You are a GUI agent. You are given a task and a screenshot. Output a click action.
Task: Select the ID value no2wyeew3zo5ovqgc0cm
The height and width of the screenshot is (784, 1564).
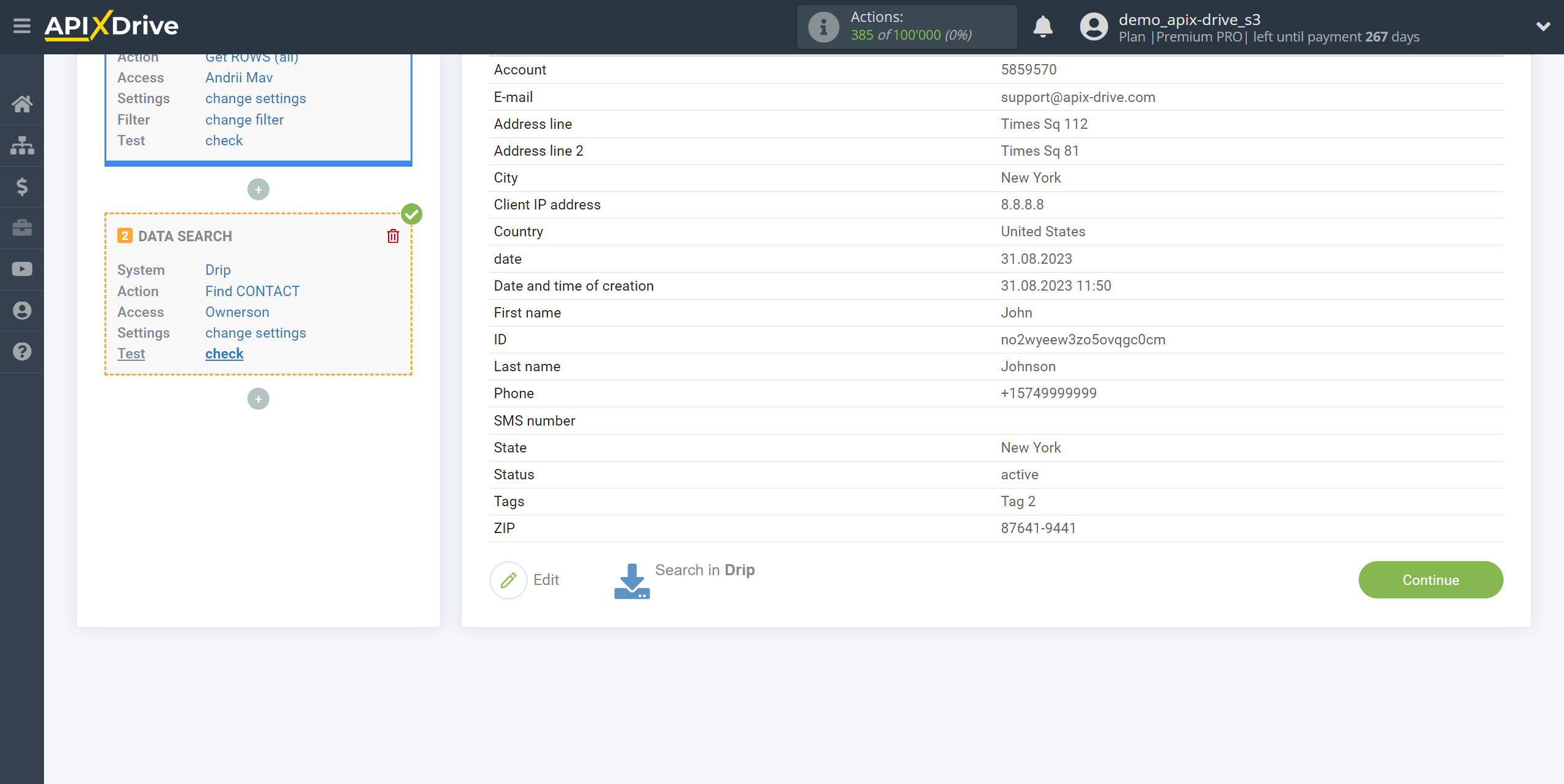tap(1083, 339)
